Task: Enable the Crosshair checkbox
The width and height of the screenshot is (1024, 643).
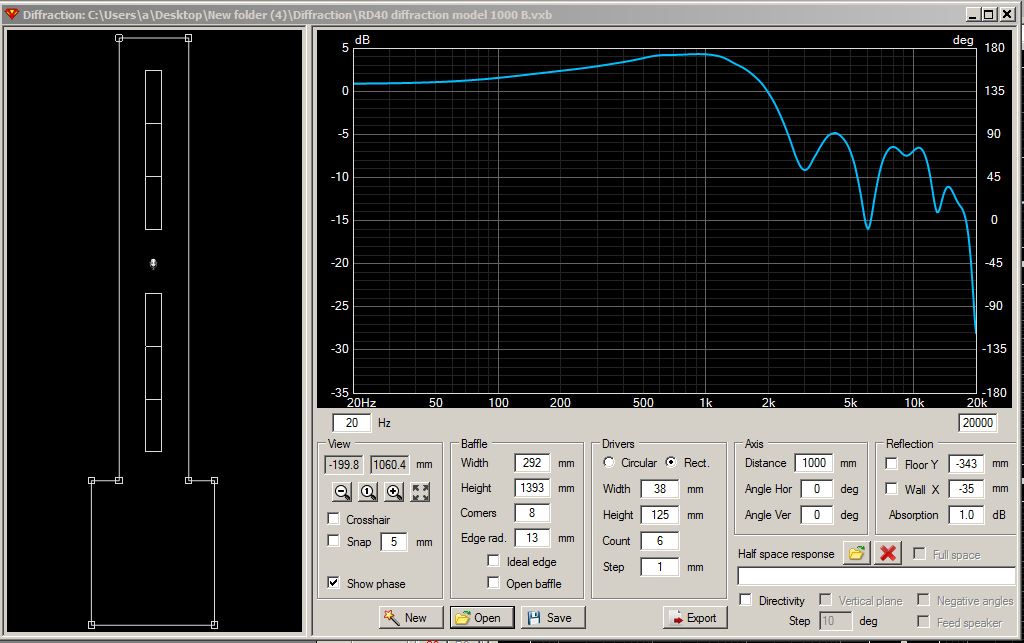Action: 334,519
